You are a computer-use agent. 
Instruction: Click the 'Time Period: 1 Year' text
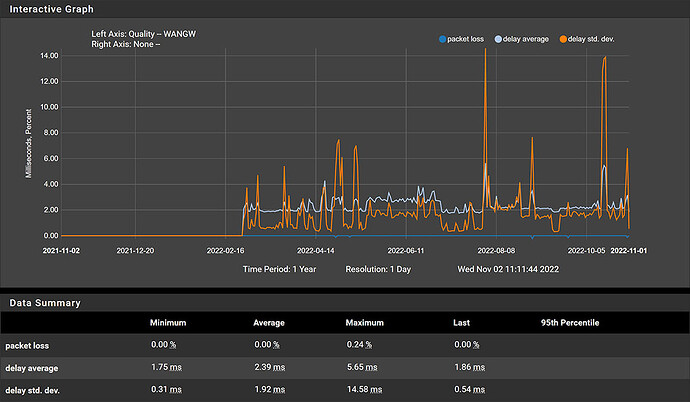click(279, 269)
